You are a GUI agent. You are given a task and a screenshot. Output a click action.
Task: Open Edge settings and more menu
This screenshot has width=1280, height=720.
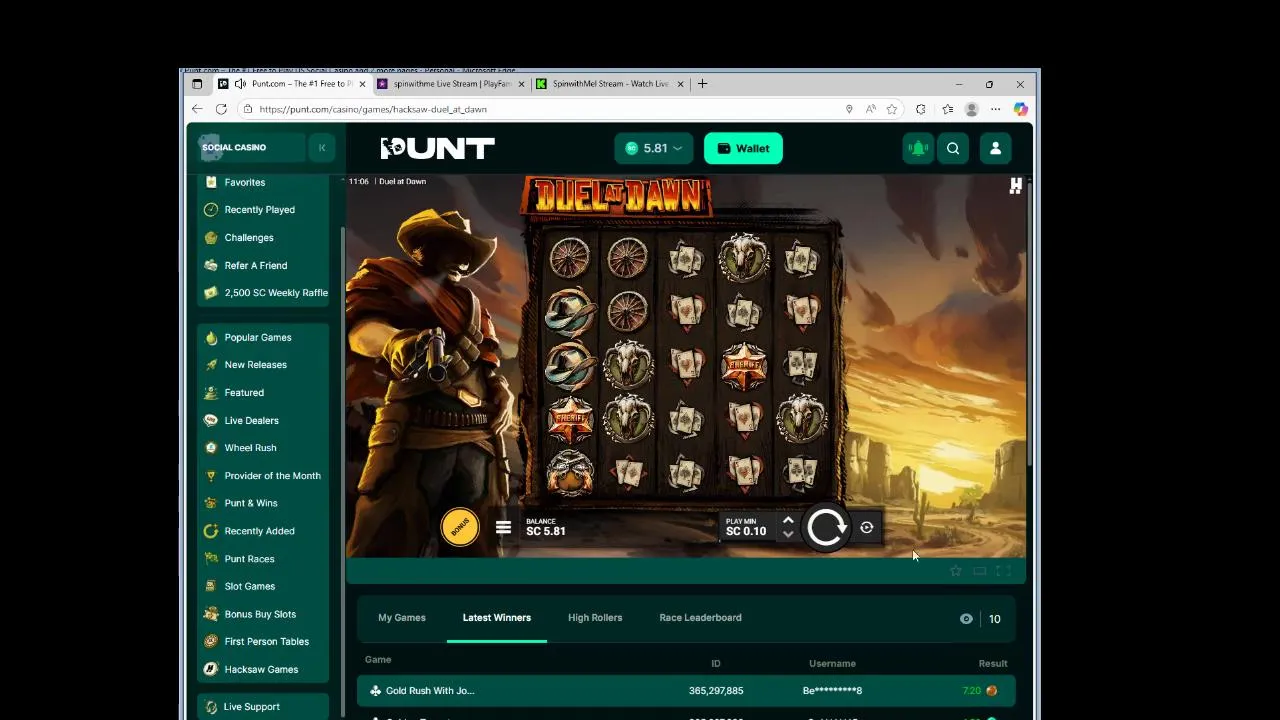995,109
